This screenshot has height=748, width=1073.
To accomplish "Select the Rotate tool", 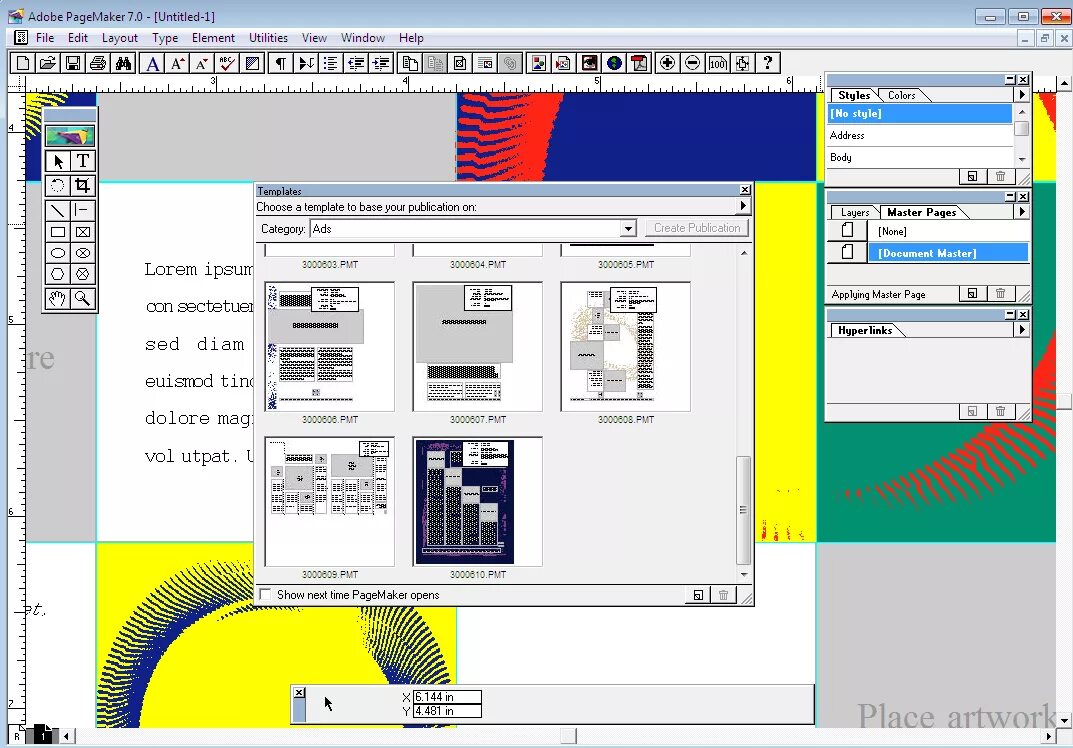I will [56, 185].
